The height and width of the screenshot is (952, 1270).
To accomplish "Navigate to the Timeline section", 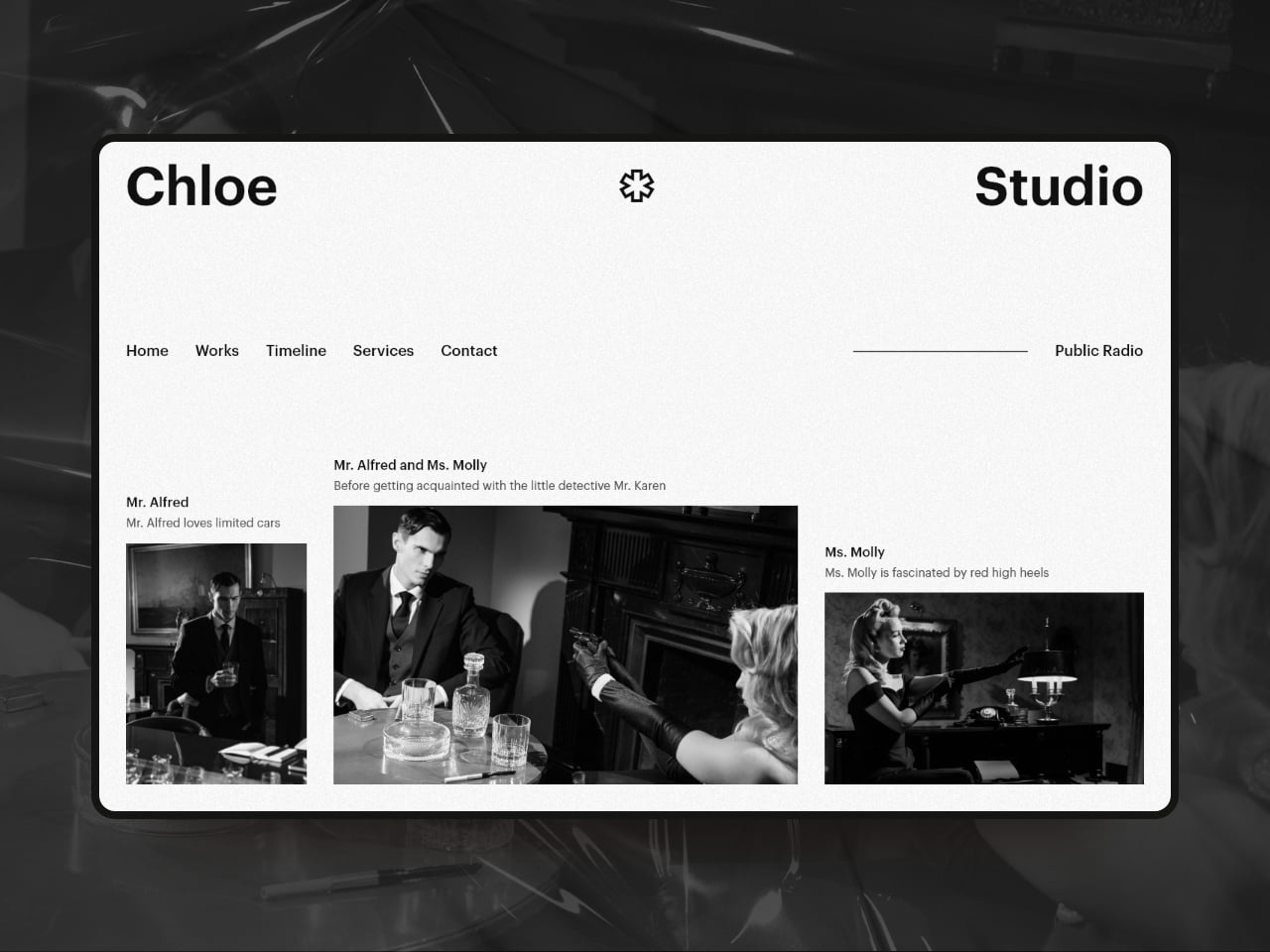I will coord(296,351).
